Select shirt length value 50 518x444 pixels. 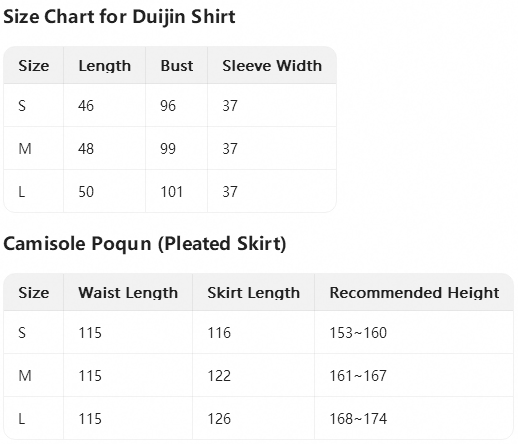(x=86, y=192)
